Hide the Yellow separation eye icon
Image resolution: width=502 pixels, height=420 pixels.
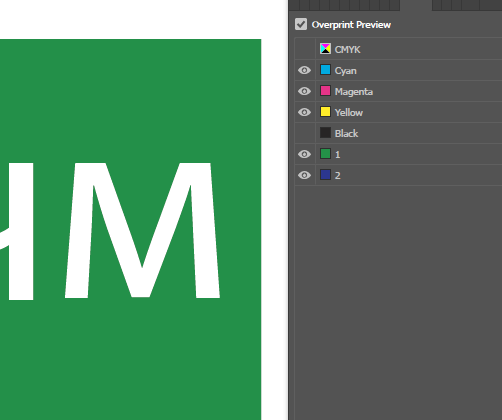(304, 112)
